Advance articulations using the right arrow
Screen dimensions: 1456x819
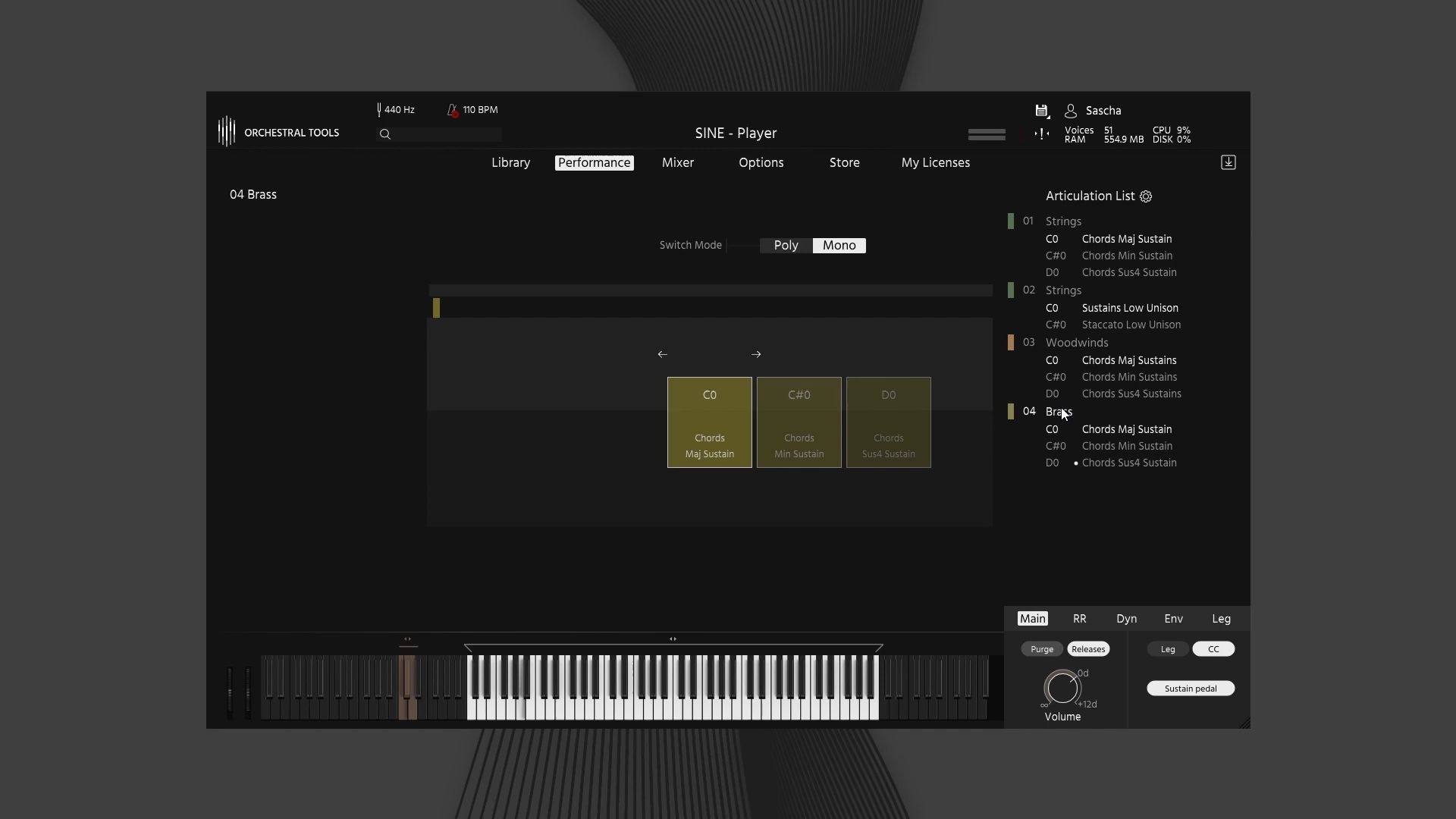tap(755, 353)
